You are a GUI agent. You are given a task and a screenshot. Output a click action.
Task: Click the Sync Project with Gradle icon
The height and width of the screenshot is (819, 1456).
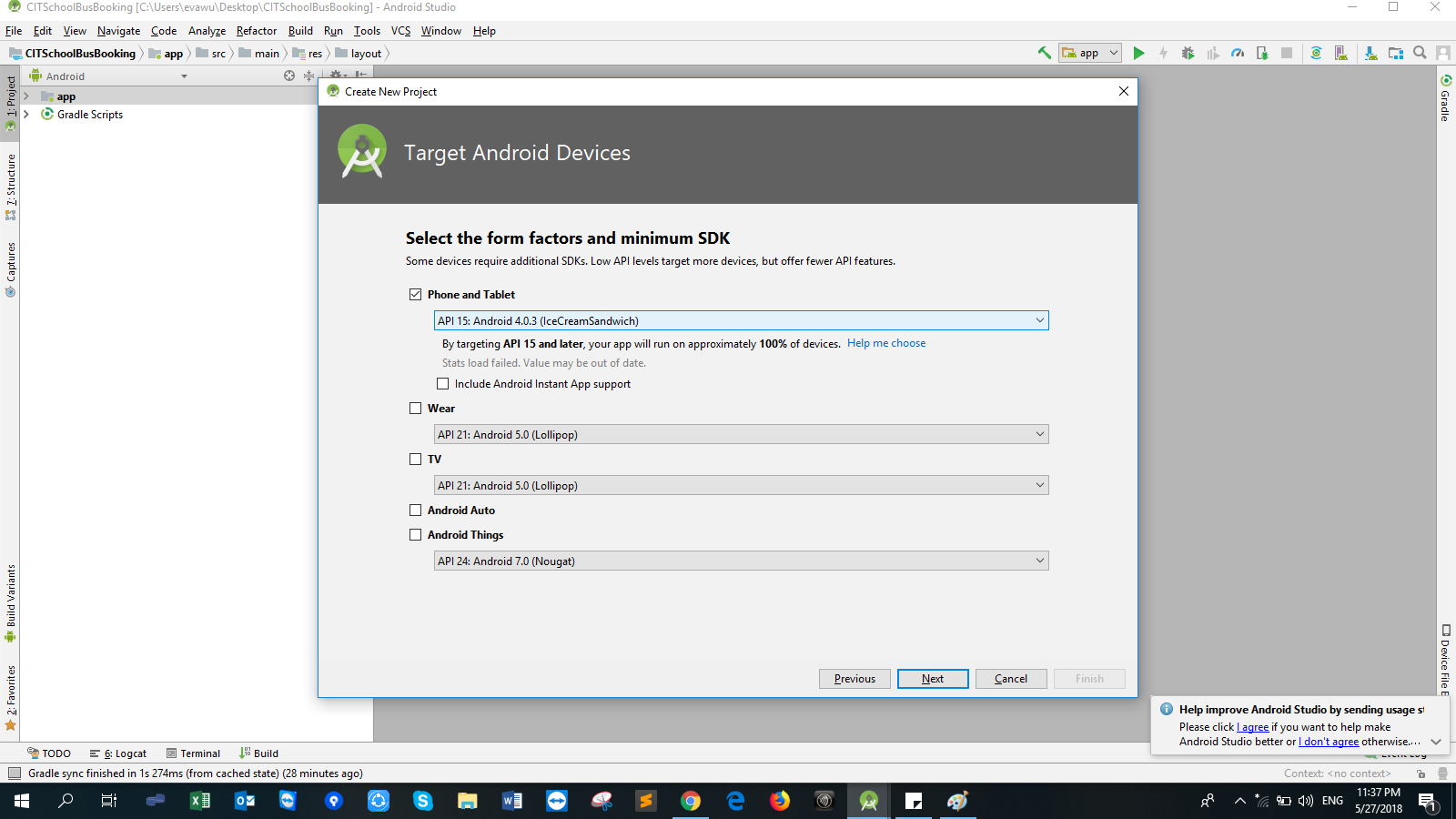click(x=1316, y=53)
